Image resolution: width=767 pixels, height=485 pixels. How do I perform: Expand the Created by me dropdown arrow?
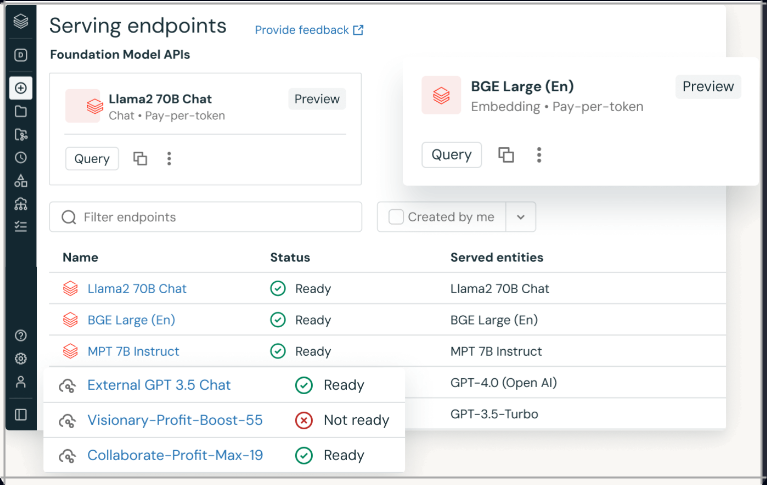tap(521, 217)
